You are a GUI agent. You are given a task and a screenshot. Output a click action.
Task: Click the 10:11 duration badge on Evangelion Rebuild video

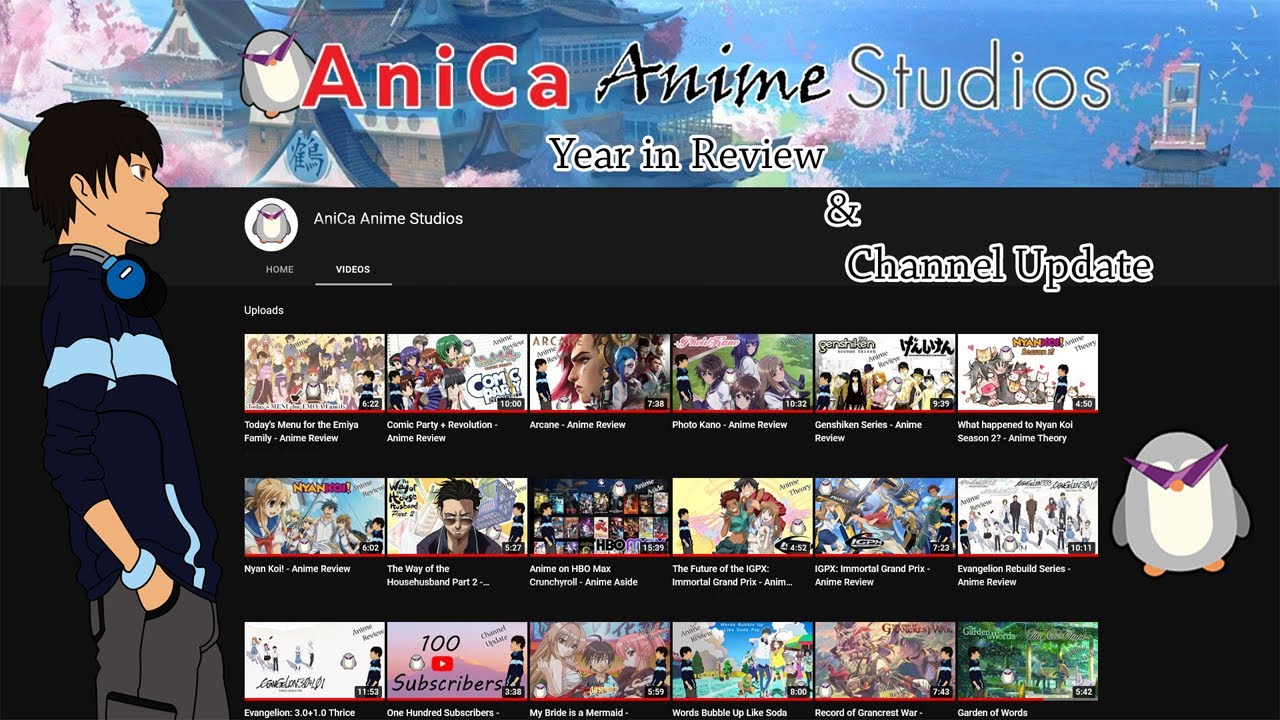(1082, 548)
